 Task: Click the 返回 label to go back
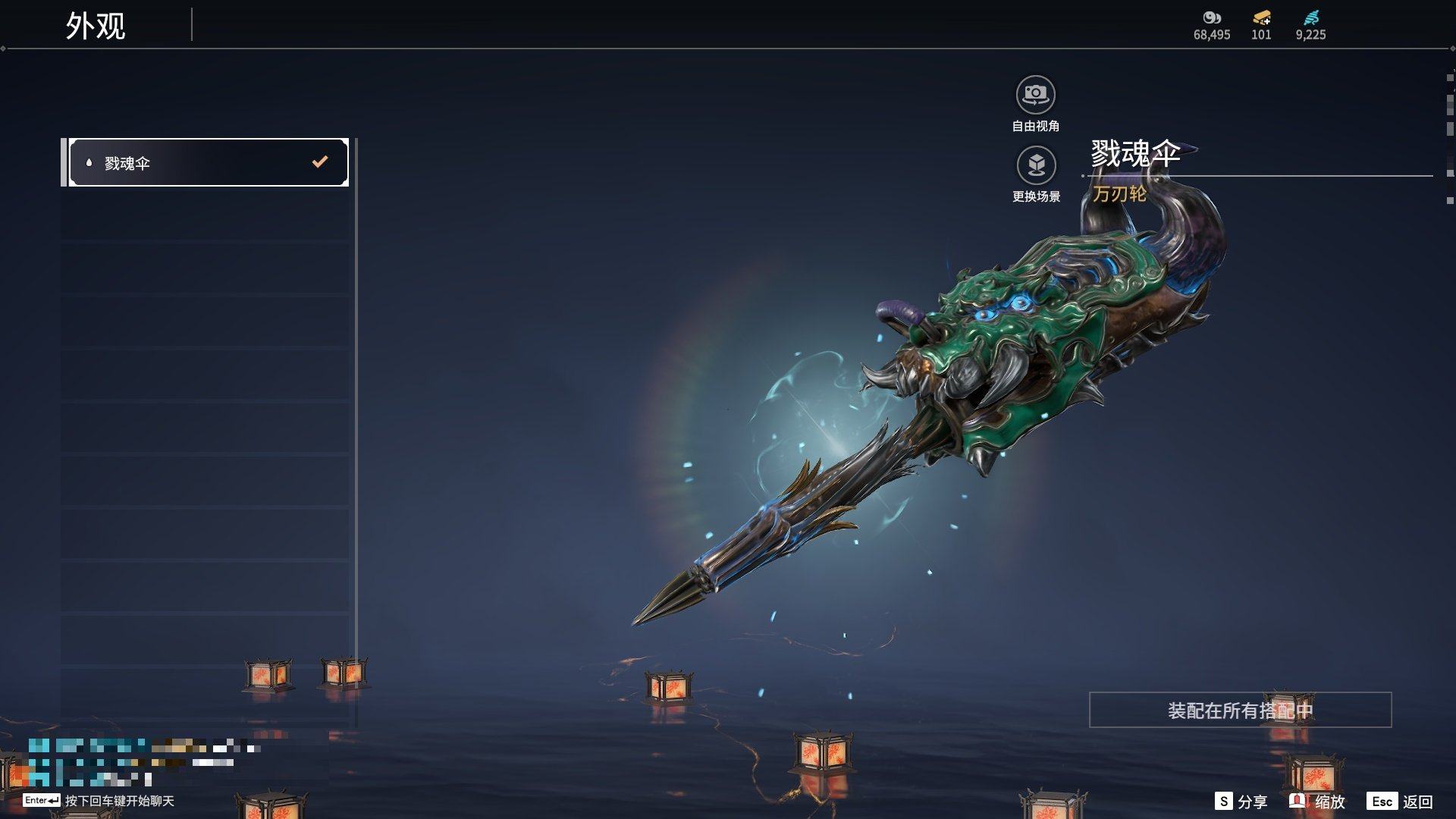(1417, 802)
